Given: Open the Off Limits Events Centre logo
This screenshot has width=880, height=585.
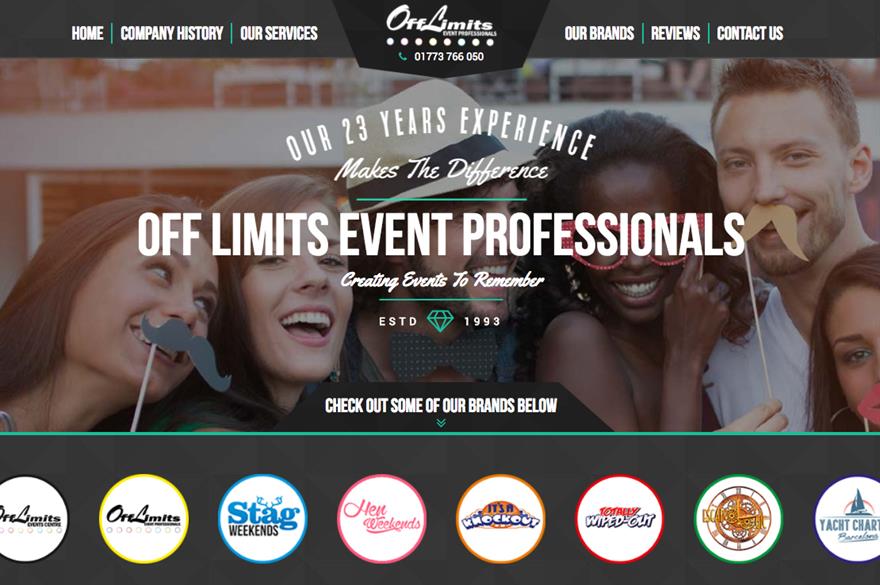Looking at the screenshot, I should [28, 518].
